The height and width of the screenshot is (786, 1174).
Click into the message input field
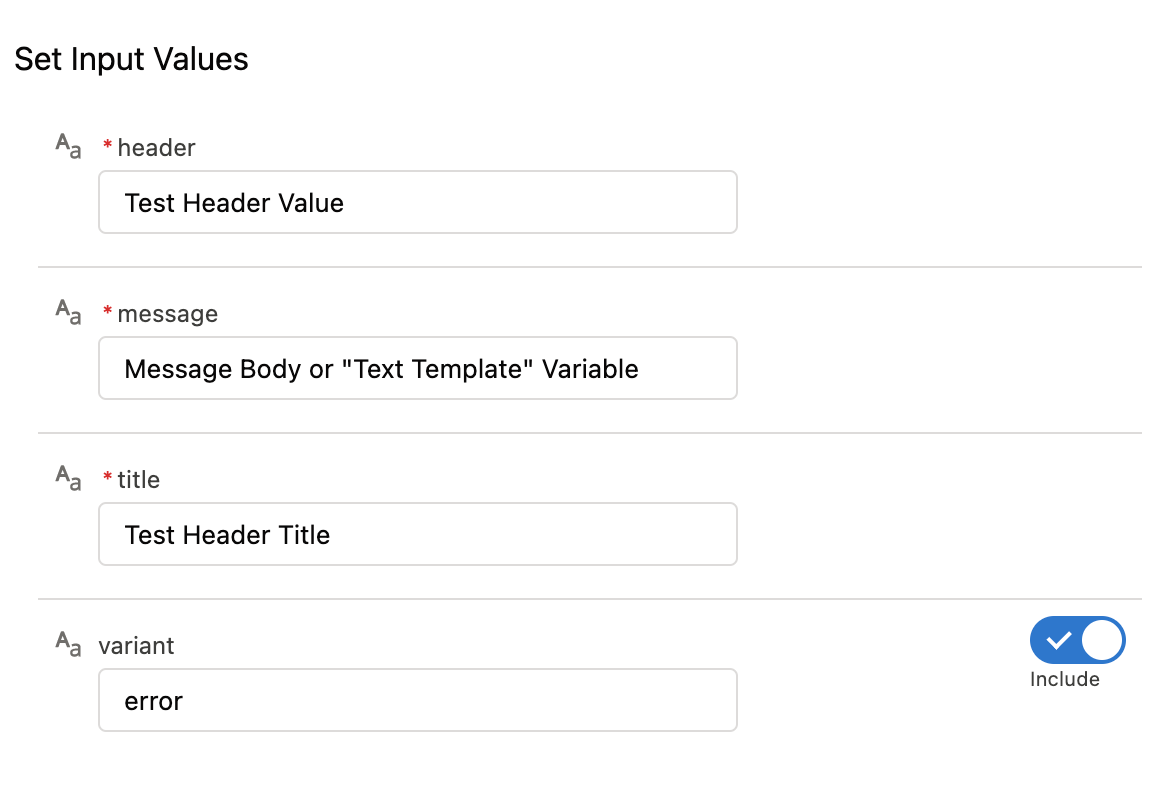pyautogui.click(x=417, y=368)
